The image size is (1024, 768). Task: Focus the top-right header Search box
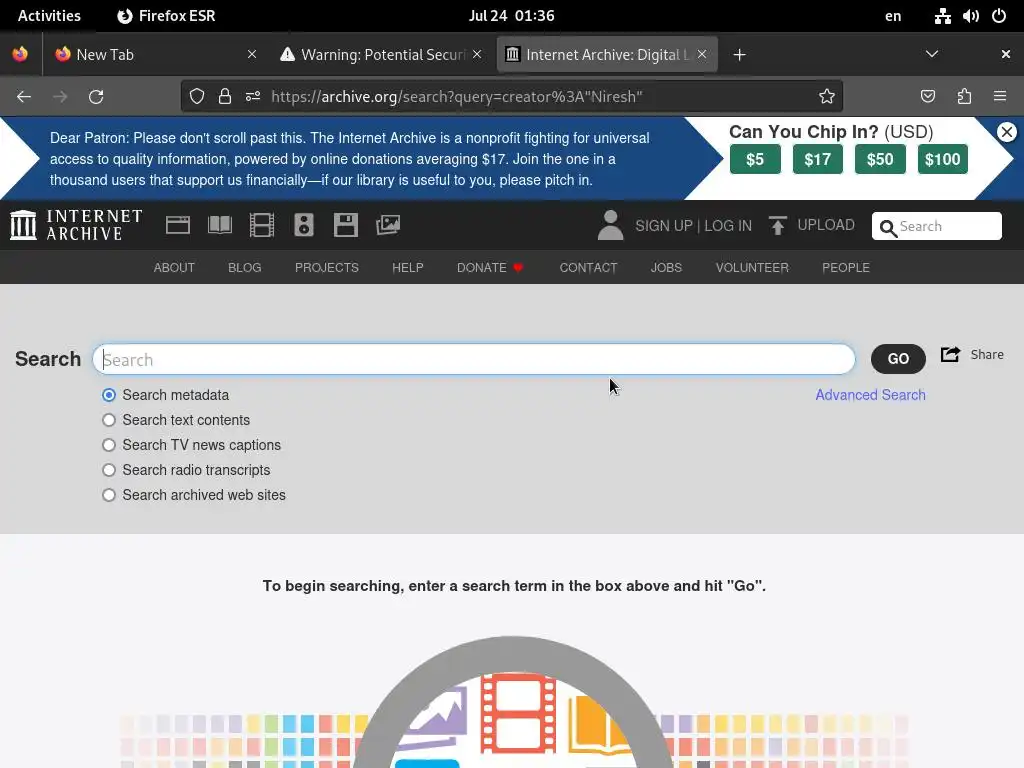936,226
